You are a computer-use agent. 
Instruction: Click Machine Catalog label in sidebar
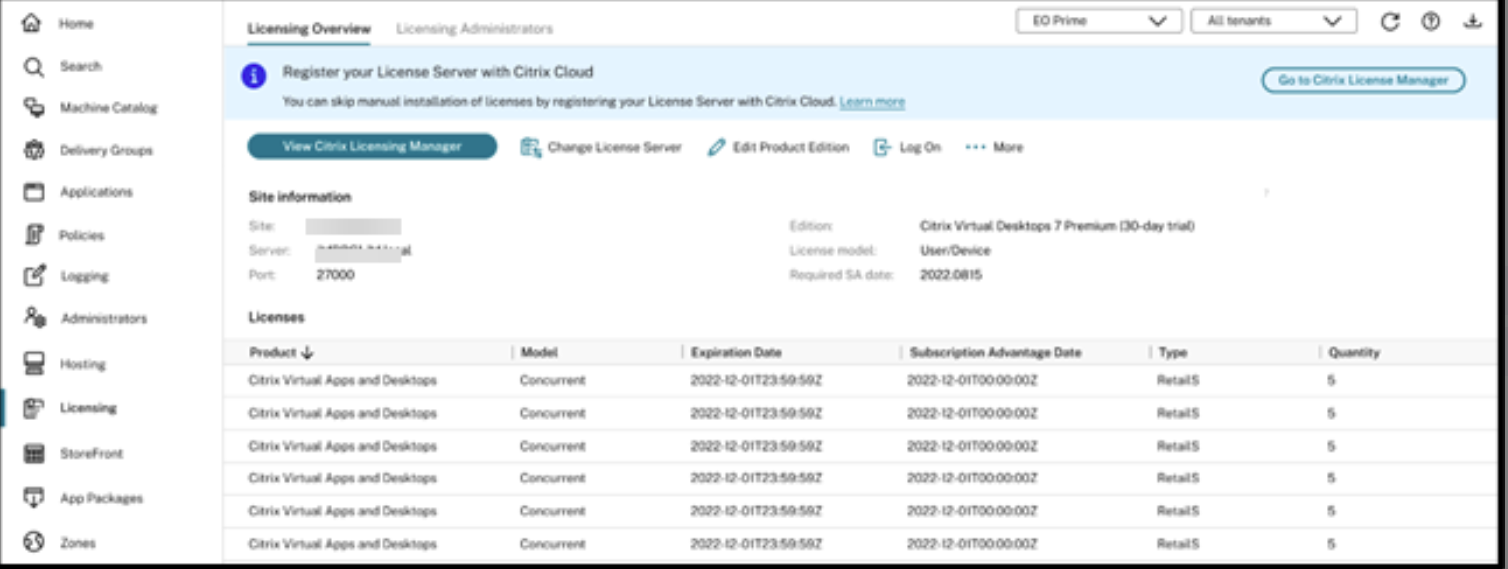click(x=109, y=108)
